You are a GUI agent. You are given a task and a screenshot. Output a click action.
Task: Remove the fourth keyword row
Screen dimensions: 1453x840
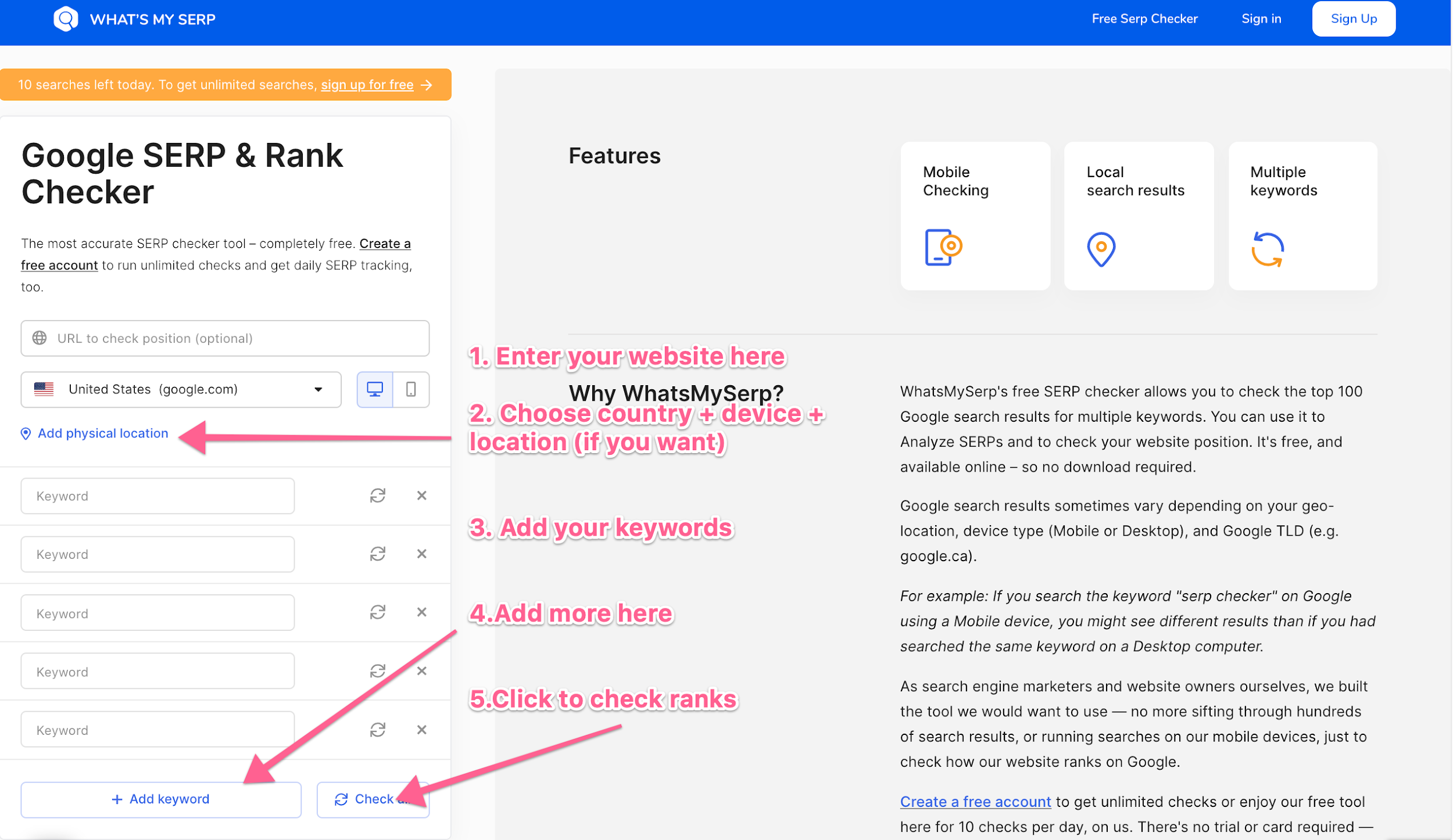click(x=422, y=671)
